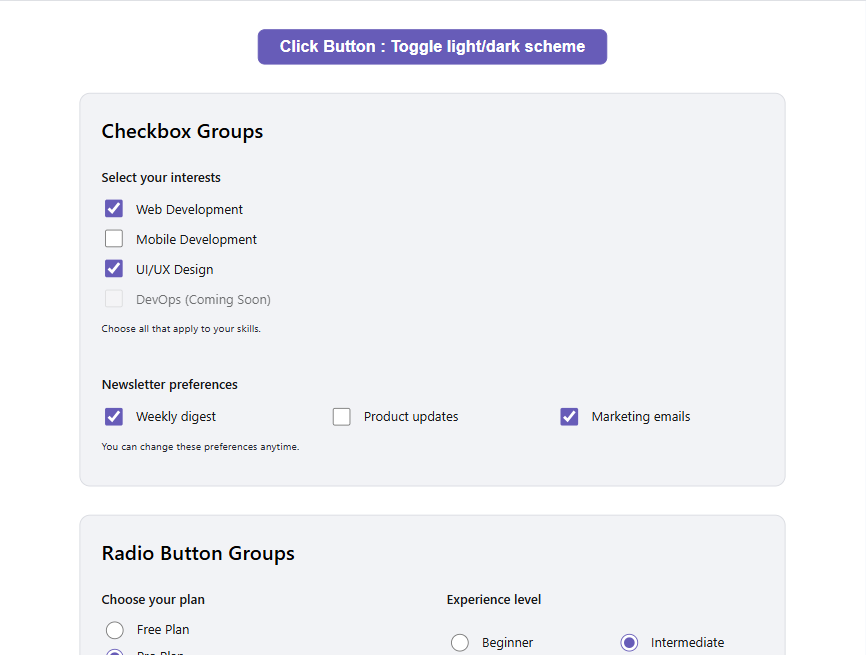
Task: Choose the Beginner experience level radio
Action: [x=460, y=643]
